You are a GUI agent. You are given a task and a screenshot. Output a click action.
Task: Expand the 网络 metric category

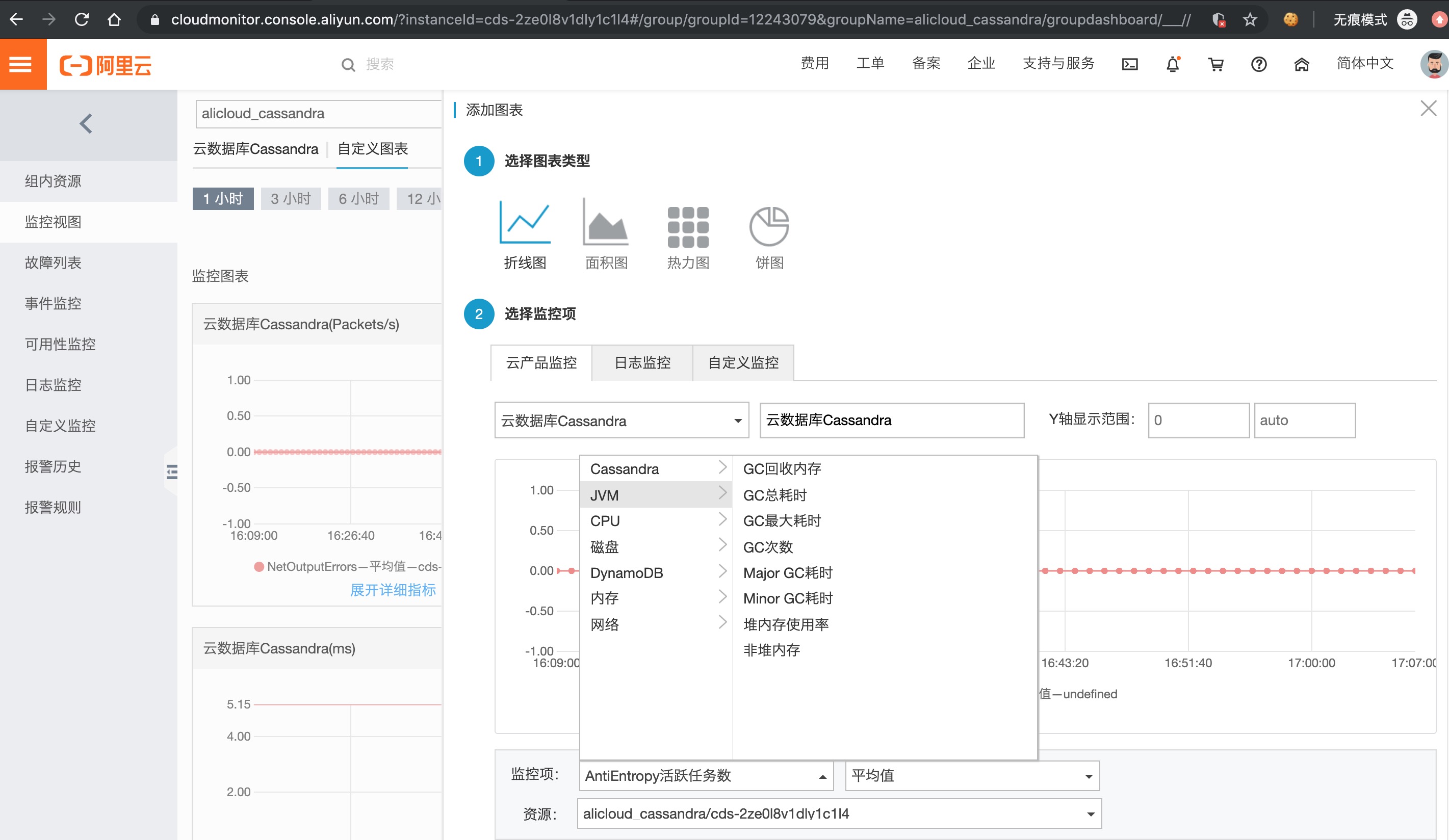(656, 624)
